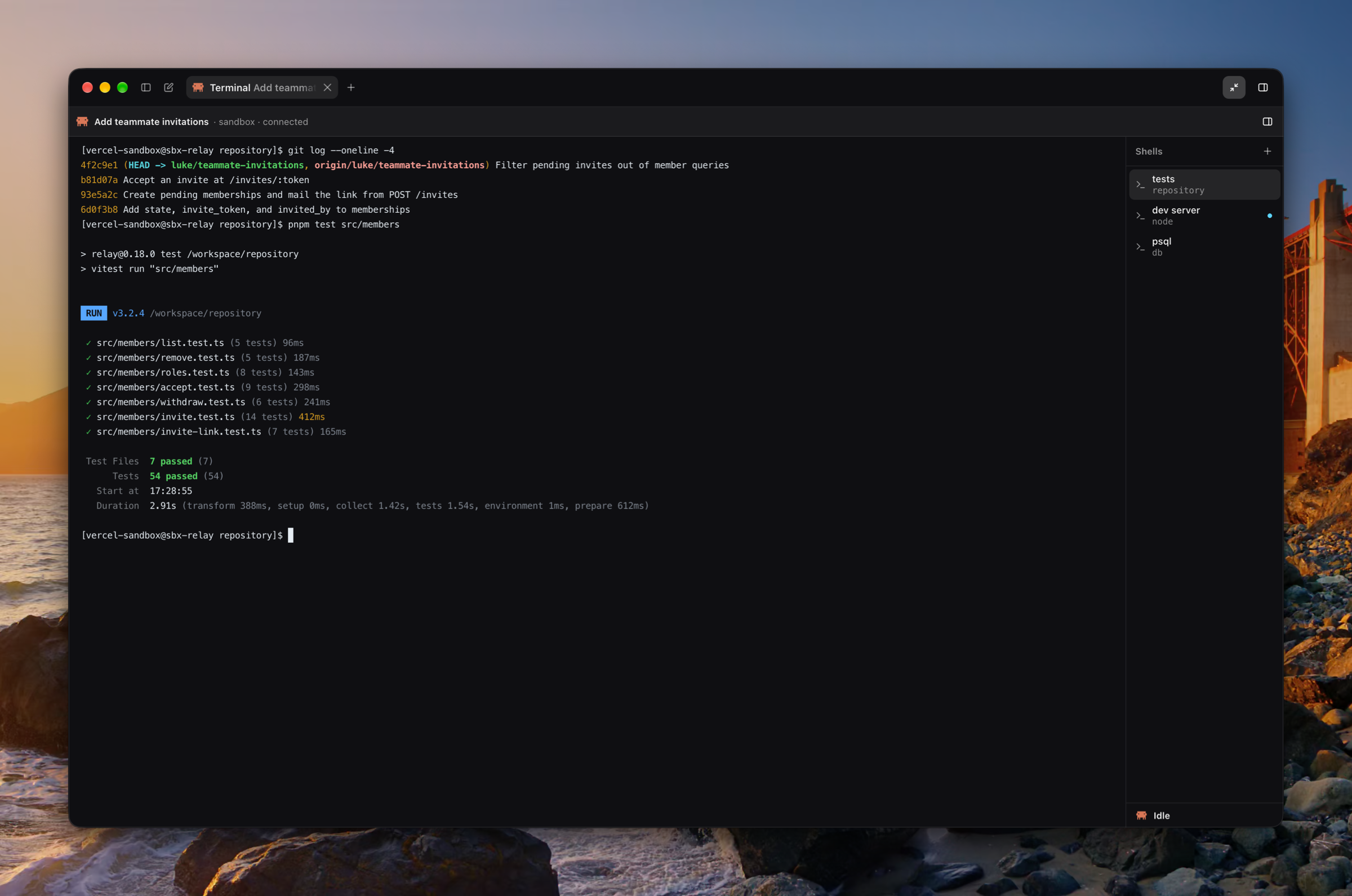
Task: Click the blue activity dot on dev server
Action: 1269,216
